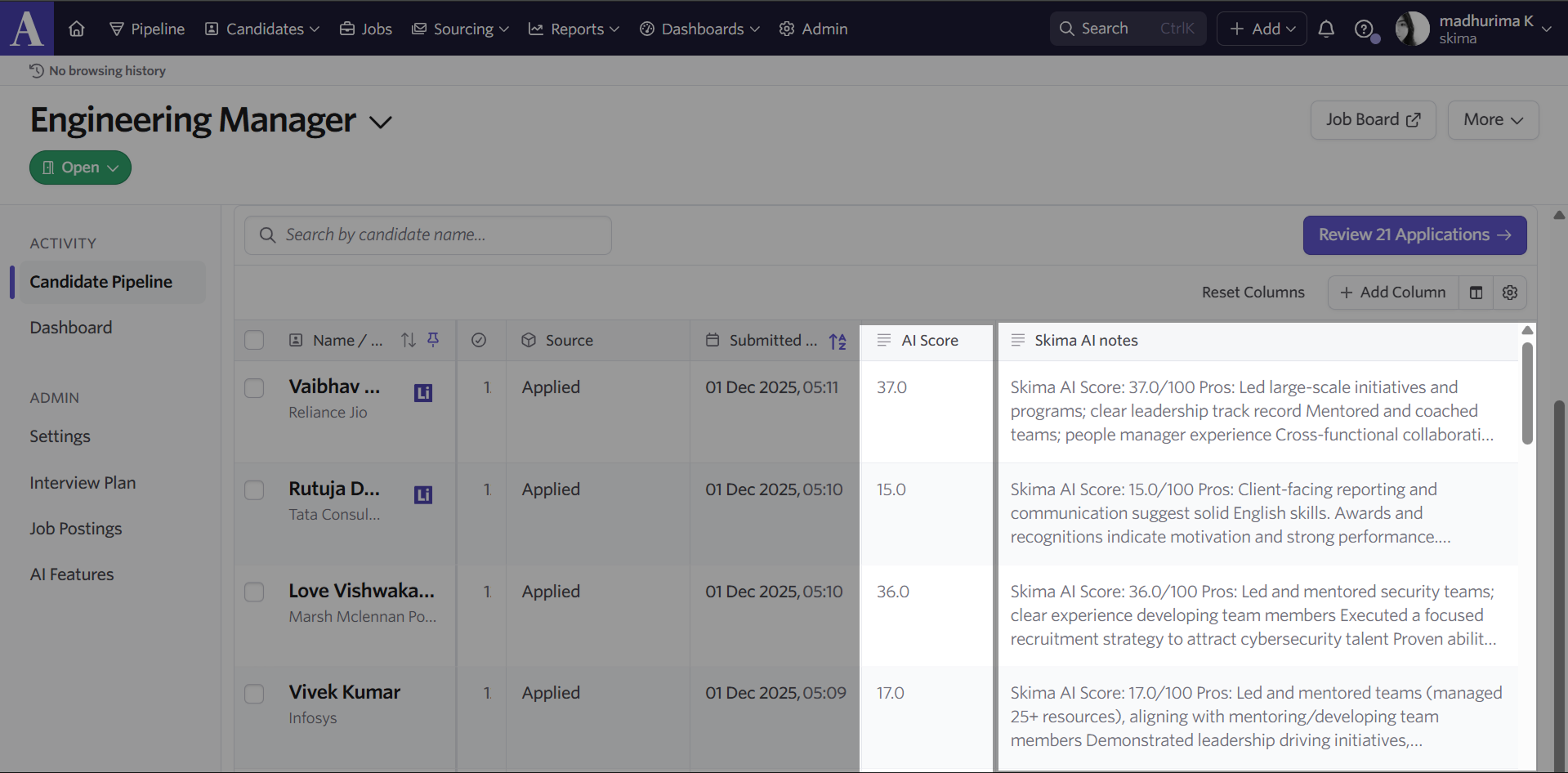The image size is (1568, 773).
Task: Sort by Submitted date A-Z icon
Action: [x=838, y=341]
